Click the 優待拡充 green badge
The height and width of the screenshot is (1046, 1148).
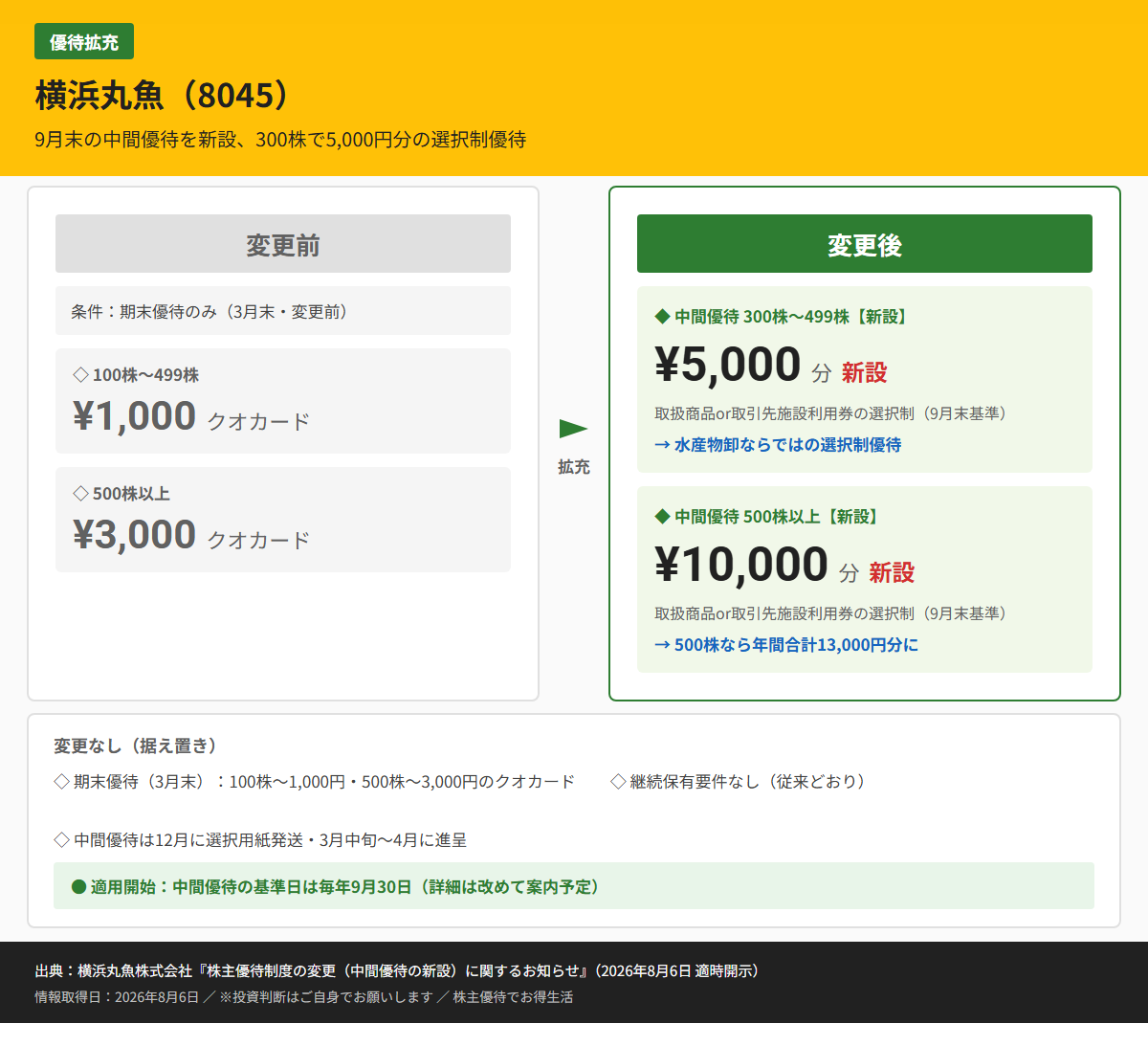pos(84,41)
